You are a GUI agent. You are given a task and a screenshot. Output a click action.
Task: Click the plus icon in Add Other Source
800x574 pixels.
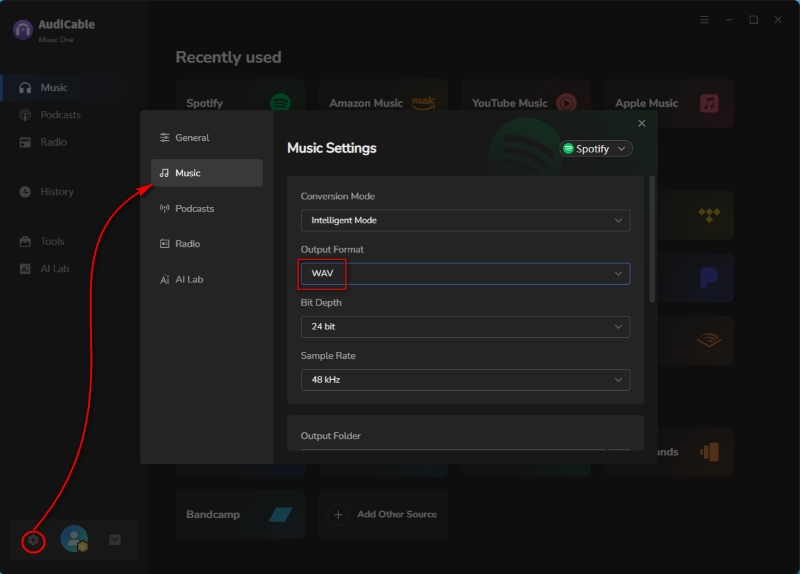[338, 515]
